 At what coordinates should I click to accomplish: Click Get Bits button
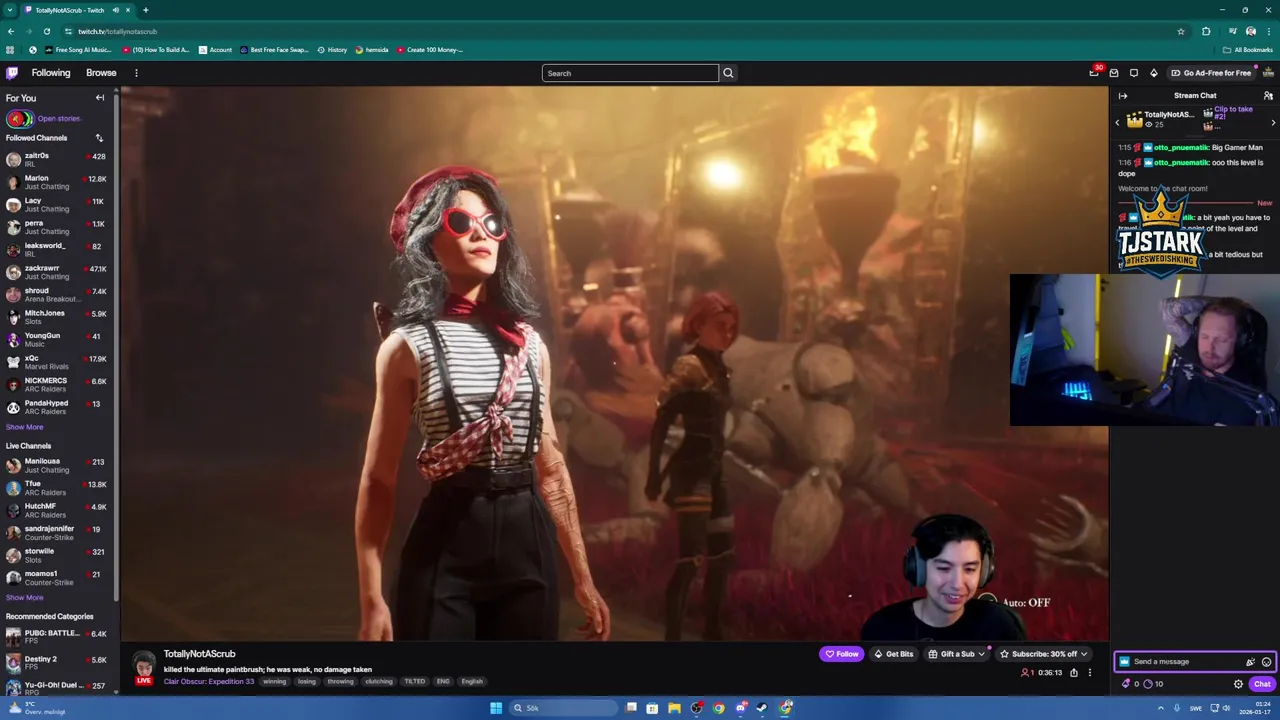coord(893,654)
